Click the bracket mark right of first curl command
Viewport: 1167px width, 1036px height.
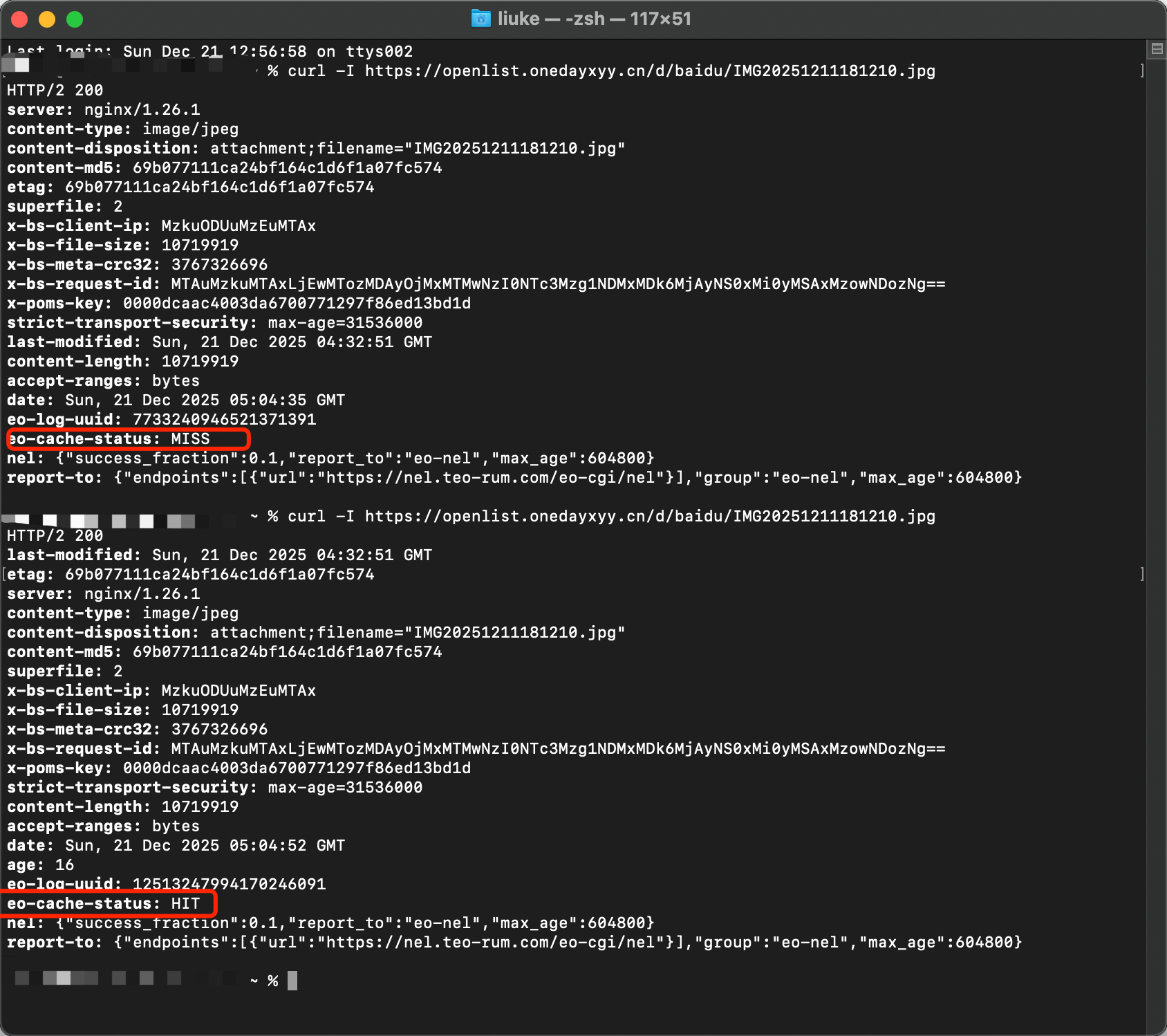(1142, 71)
